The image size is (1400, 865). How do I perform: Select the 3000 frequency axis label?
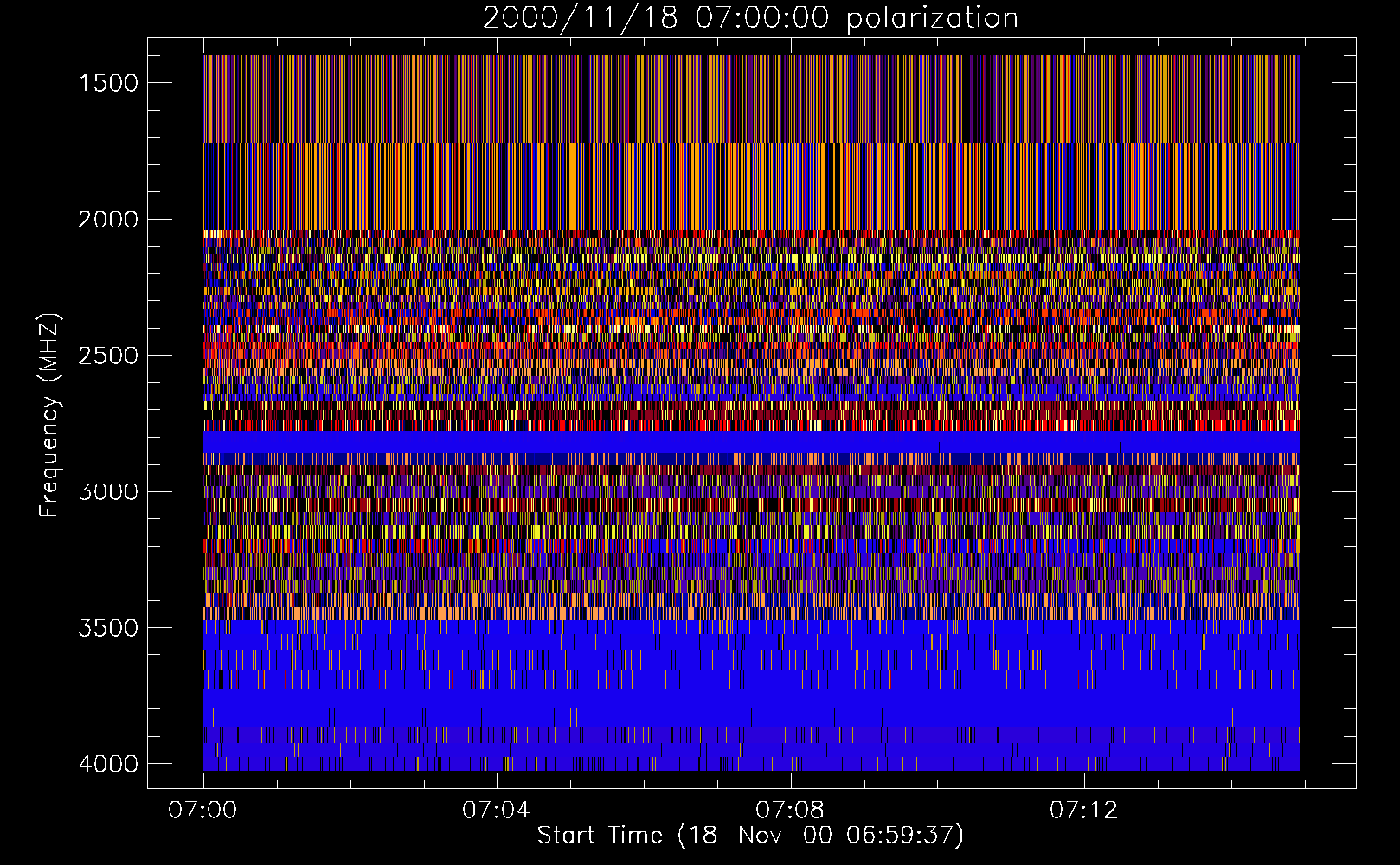pos(108,491)
